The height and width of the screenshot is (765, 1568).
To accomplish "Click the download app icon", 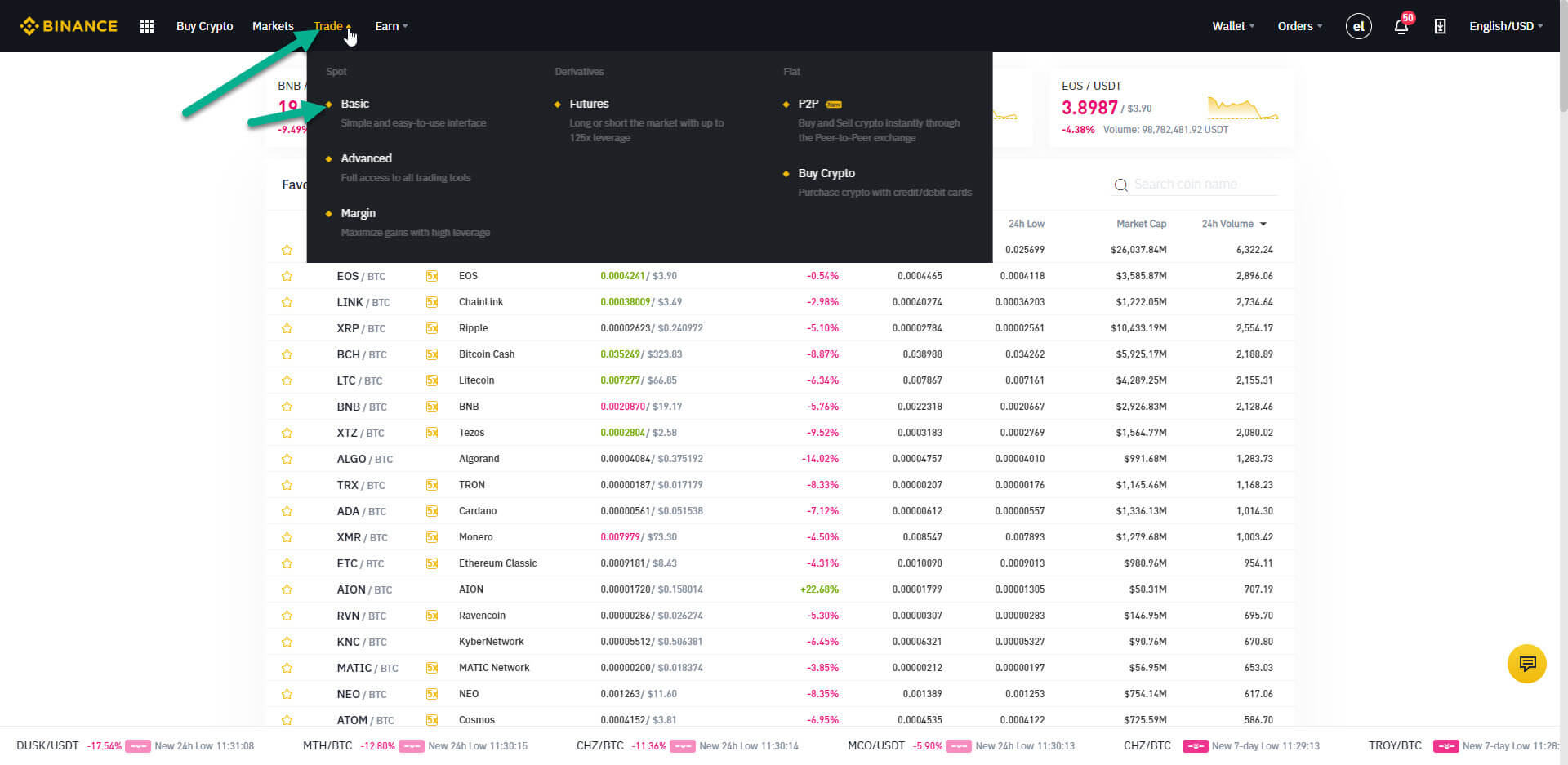I will [x=1440, y=26].
